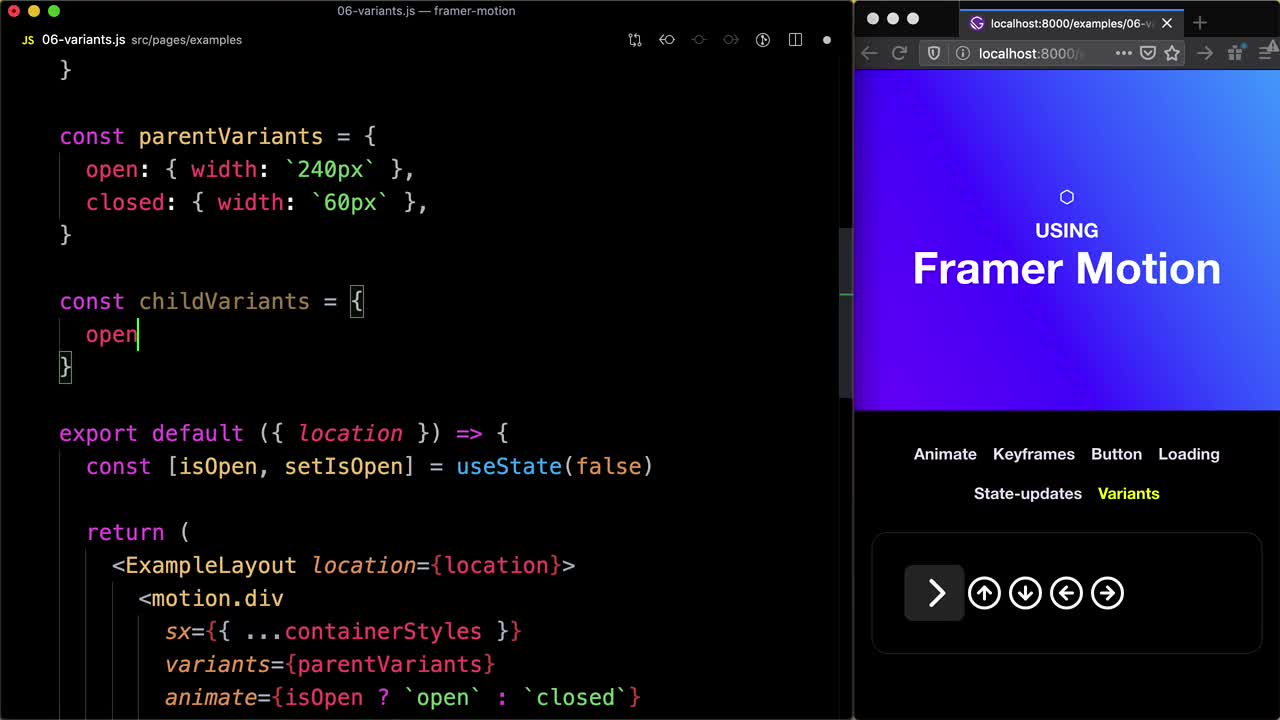The width and height of the screenshot is (1280, 720).
Task: Go to previous change arrow icon
Action: (667, 40)
